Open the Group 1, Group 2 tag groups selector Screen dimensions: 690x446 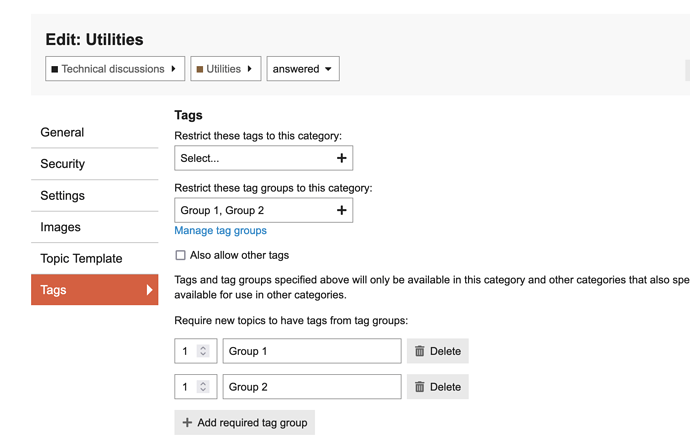tap(264, 210)
